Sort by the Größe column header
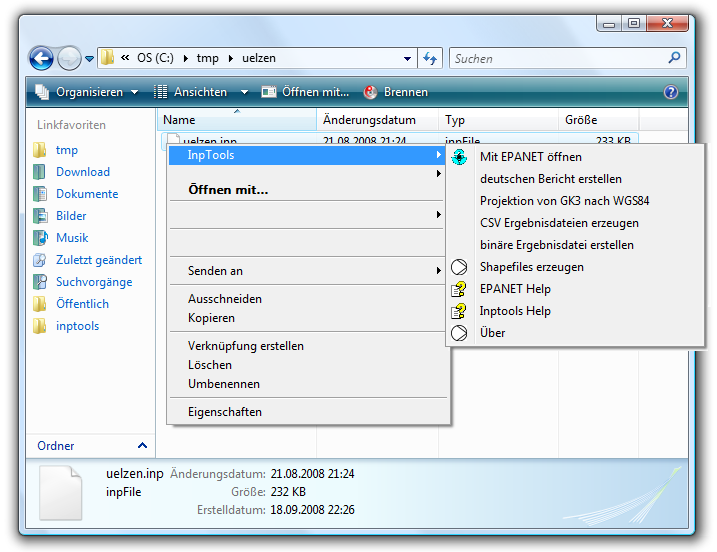The height and width of the screenshot is (552, 717). click(599, 120)
